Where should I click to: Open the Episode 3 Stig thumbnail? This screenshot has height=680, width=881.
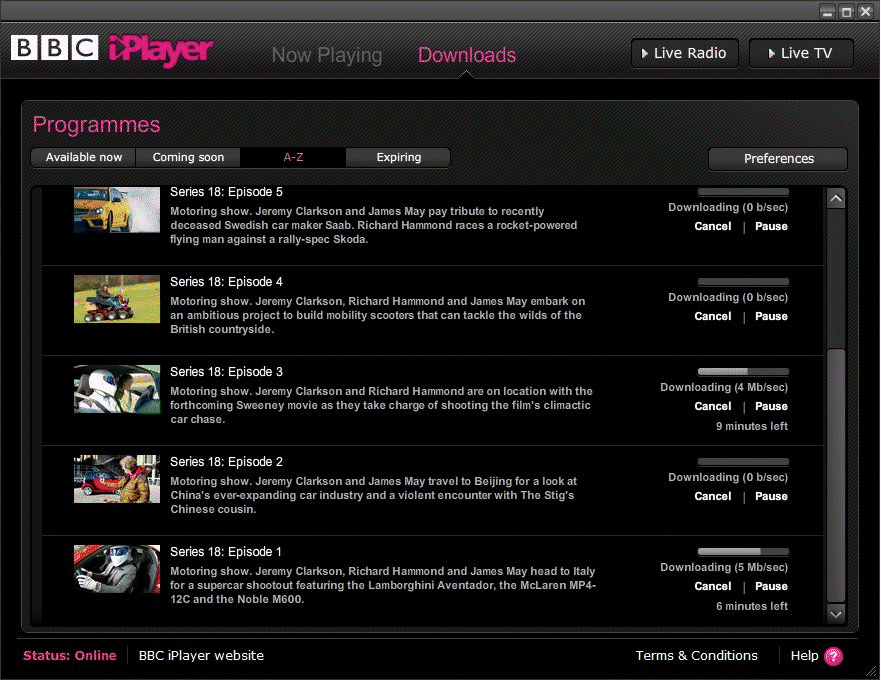[117, 389]
